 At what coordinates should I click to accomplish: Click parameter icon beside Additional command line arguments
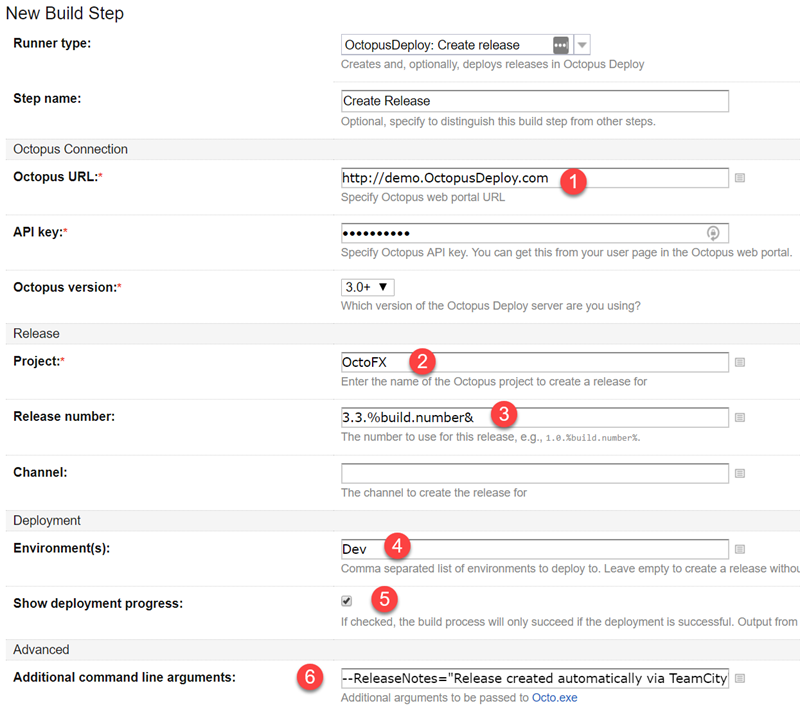pyautogui.click(x=740, y=678)
